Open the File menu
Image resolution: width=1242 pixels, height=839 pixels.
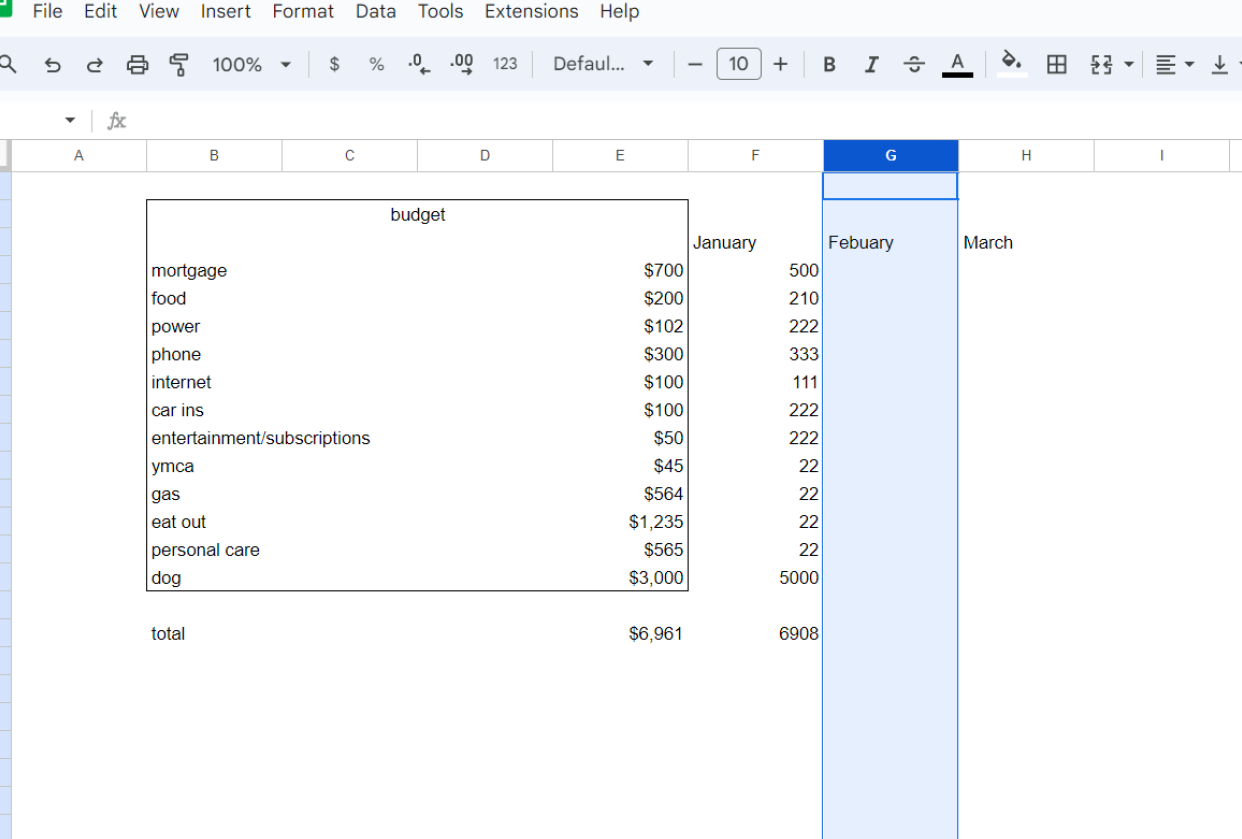pyautogui.click(x=47, y=12)
